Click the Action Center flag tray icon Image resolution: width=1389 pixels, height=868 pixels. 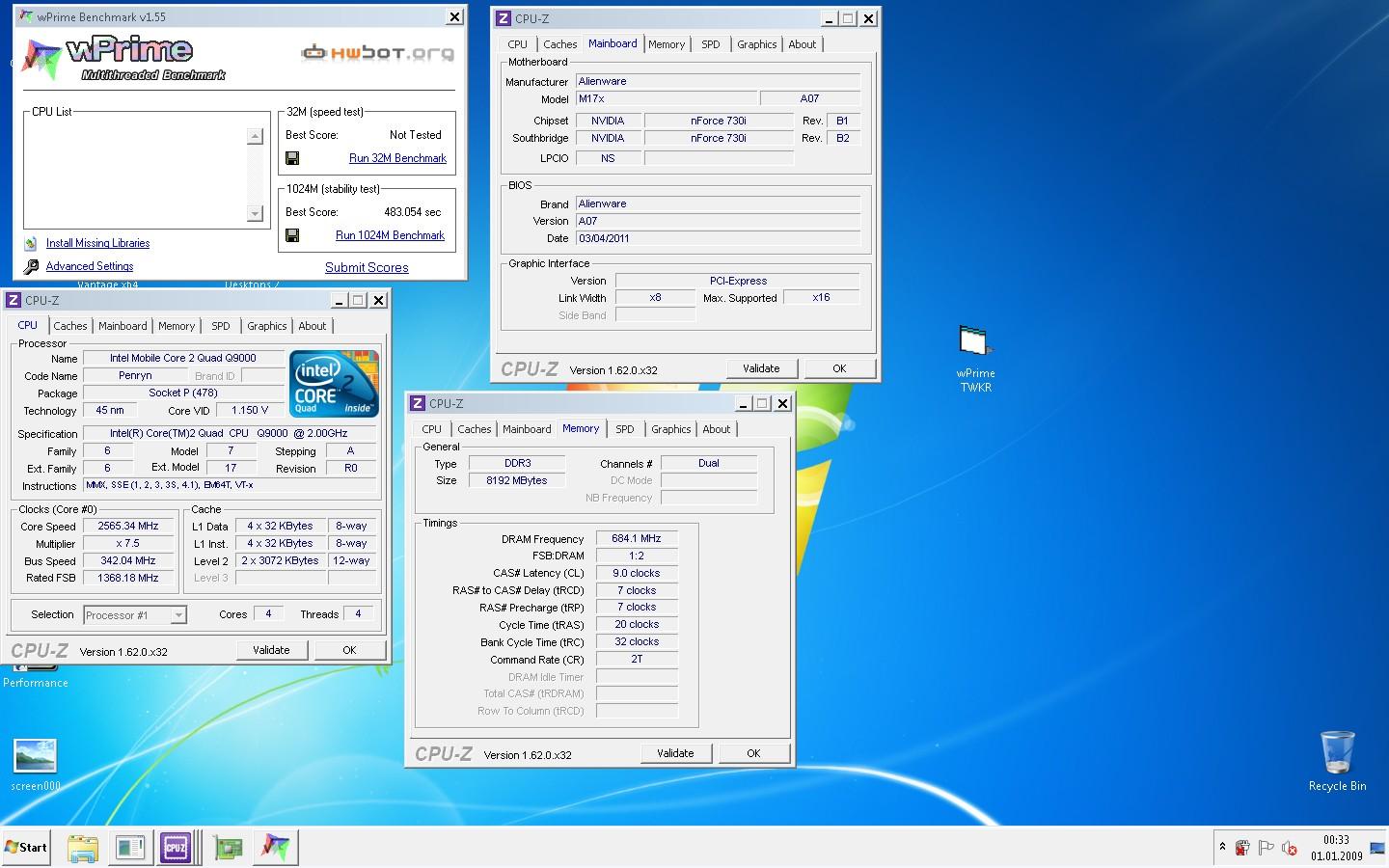[1266, 848]
